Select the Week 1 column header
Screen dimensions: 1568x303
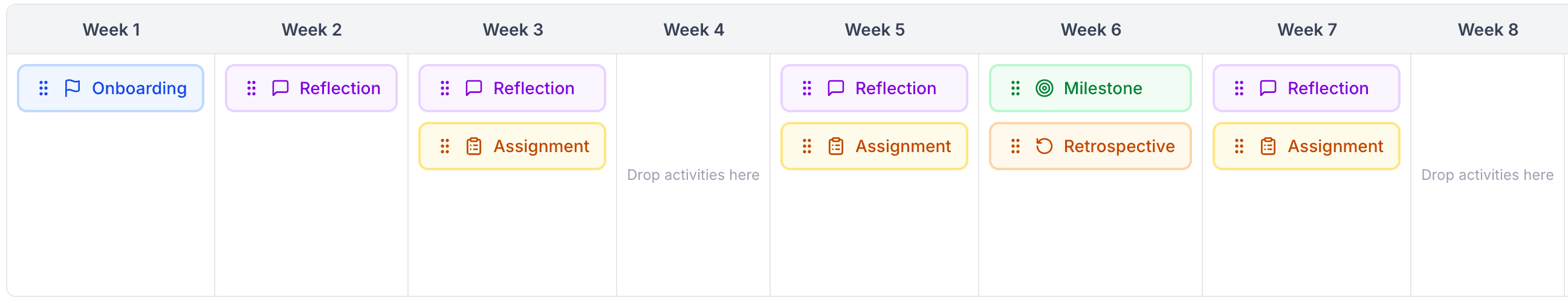[111, 30]
